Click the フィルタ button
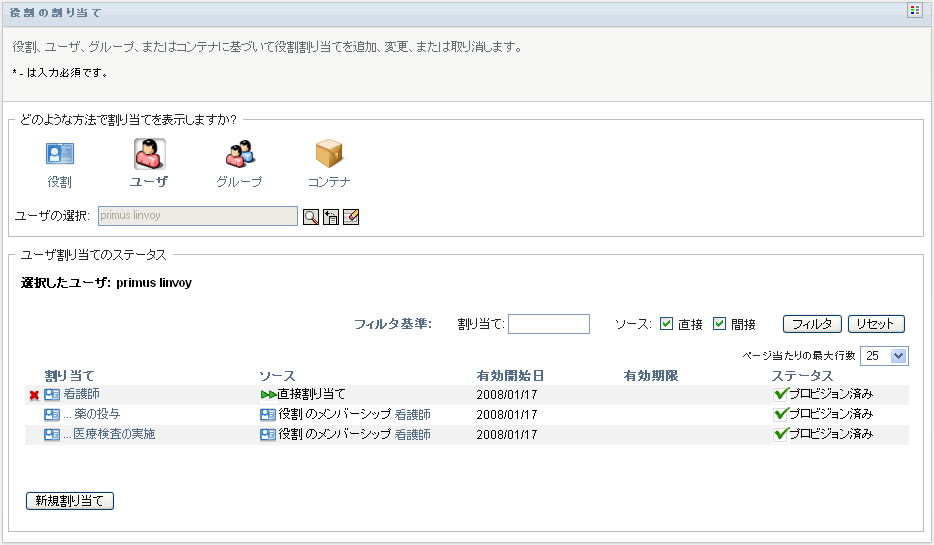This screenshot has height=545, width=934. 812,324
